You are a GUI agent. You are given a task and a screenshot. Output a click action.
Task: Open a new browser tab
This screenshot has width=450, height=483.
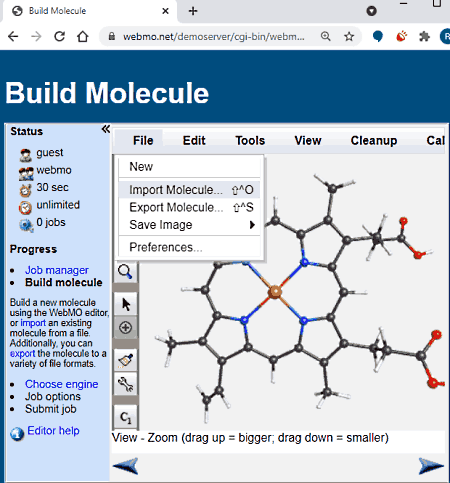click(x=193, y=11)
